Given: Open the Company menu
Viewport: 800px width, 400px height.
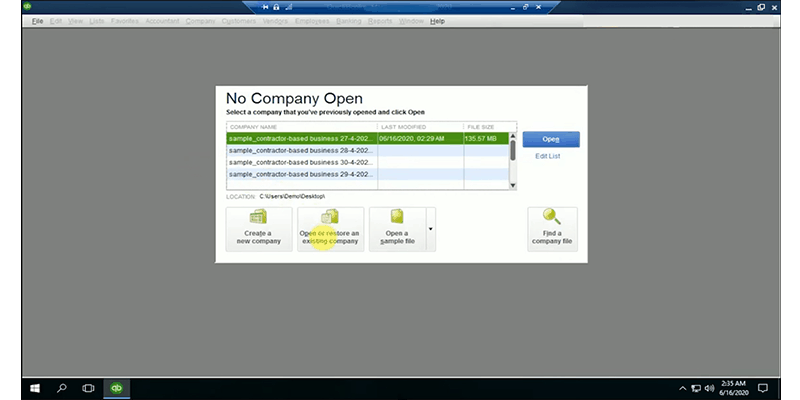Looking at the screenshot, I should pos(200,21).
